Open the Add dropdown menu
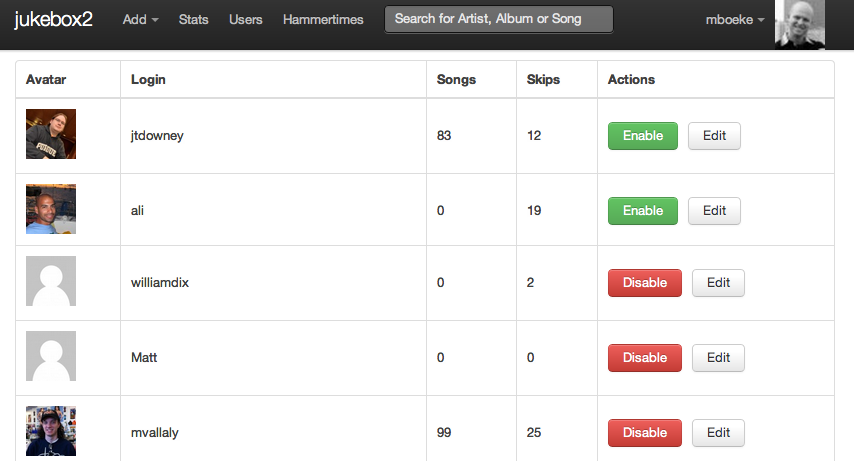 click(140, 20)
